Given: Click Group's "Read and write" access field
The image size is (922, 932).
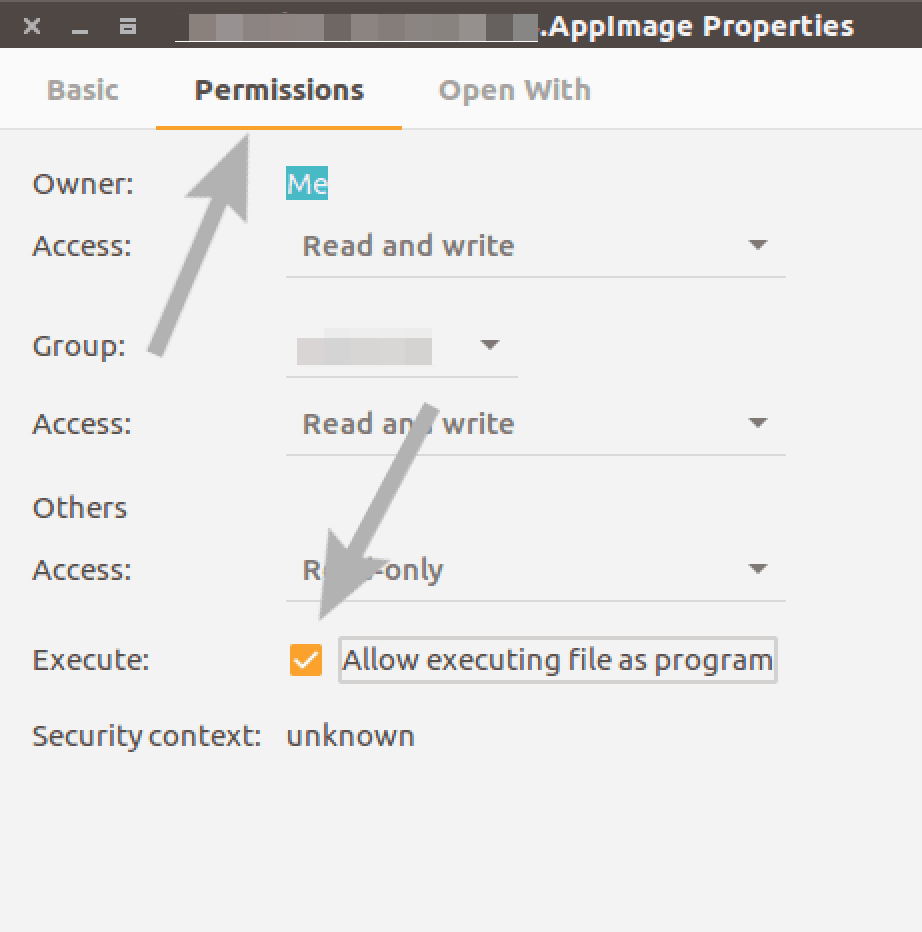Looking at the screenshot, I should point(536,424).
